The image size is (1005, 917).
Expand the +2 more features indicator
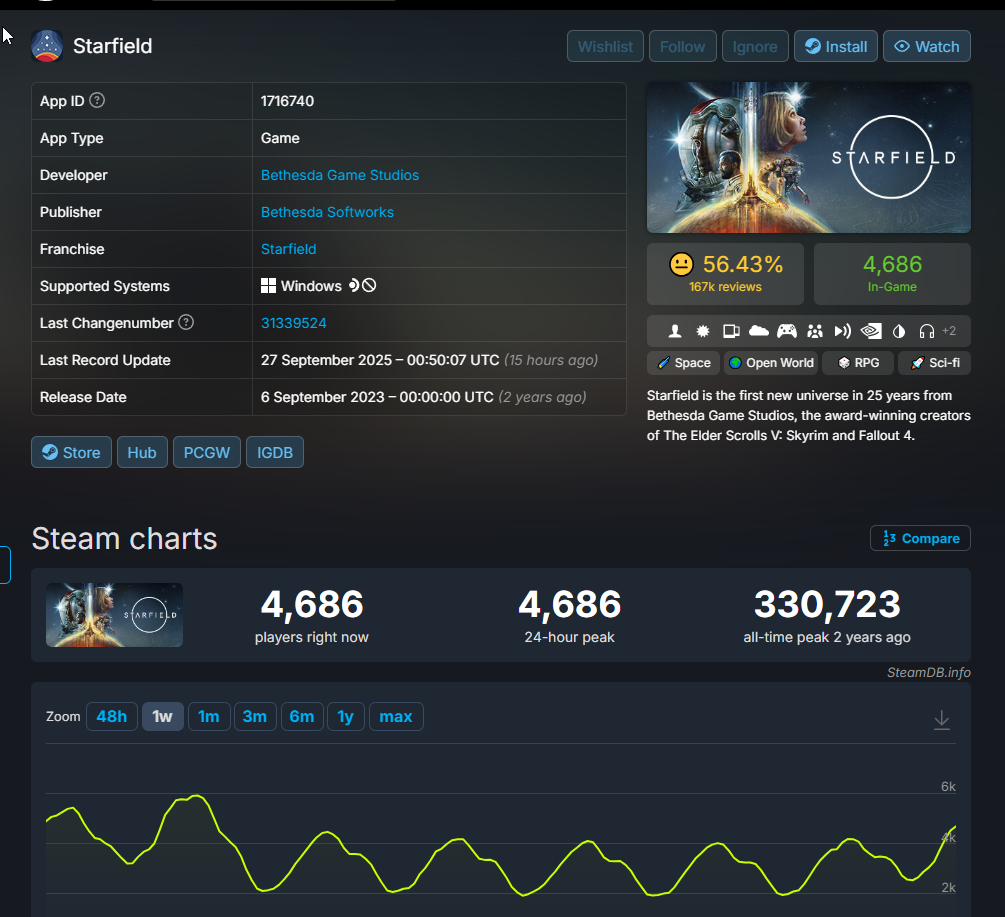pyautogui.click(x=949, y=331)
